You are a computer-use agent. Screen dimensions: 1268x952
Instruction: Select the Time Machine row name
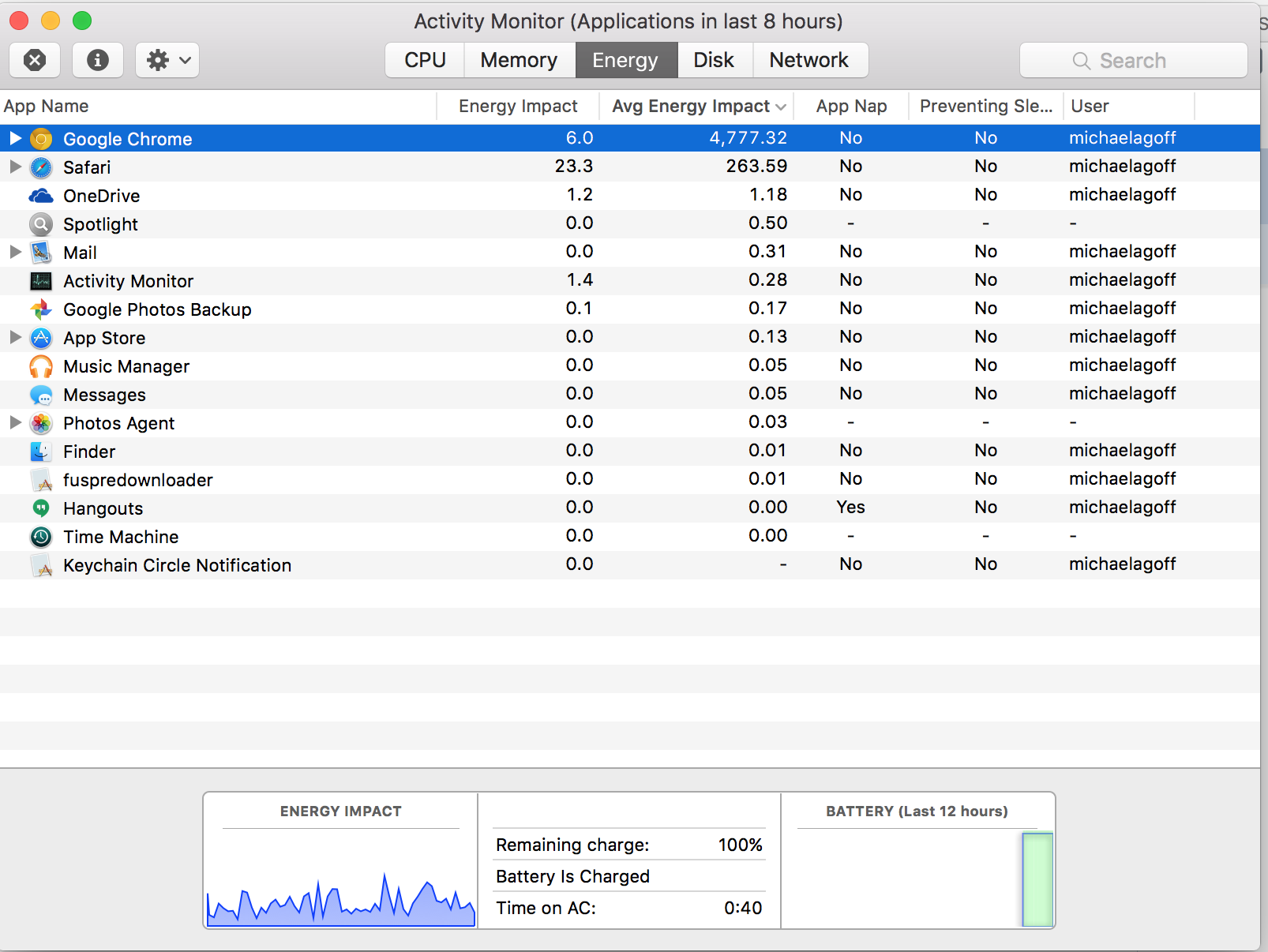[121, 537]
